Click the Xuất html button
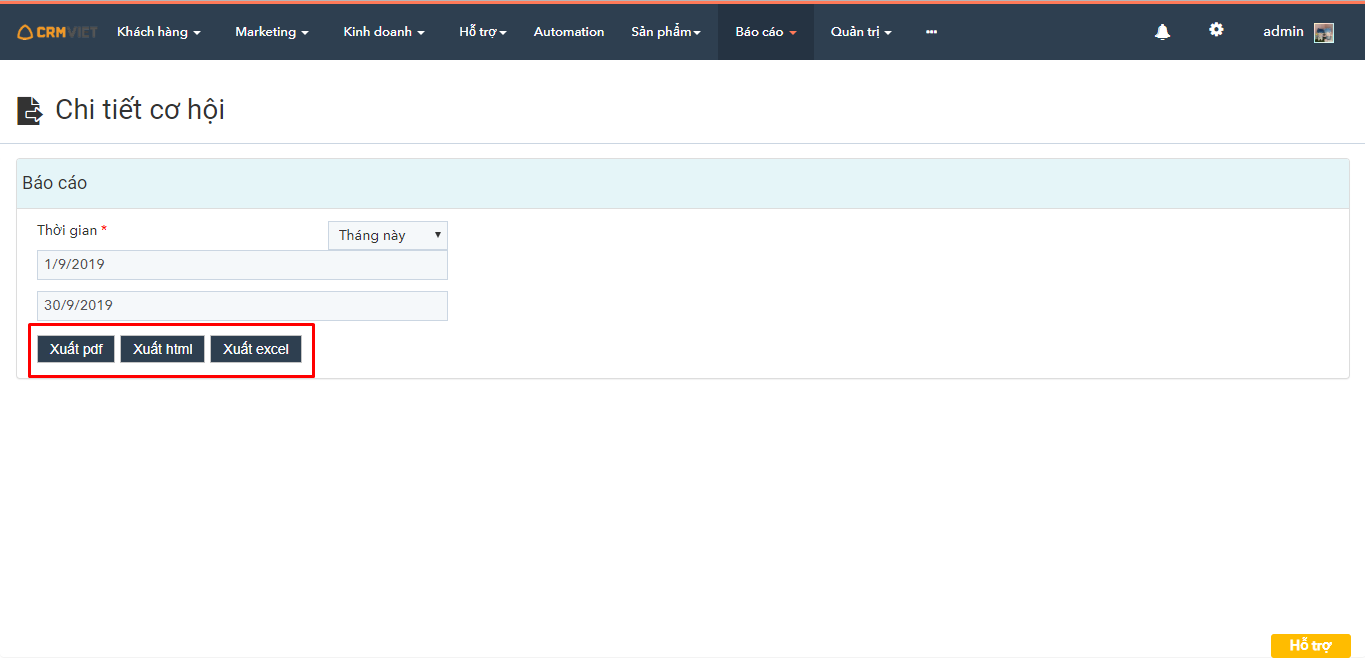The height and width of the screenshot is (658, 1365). pyautogui.click(x=162, y=349)
